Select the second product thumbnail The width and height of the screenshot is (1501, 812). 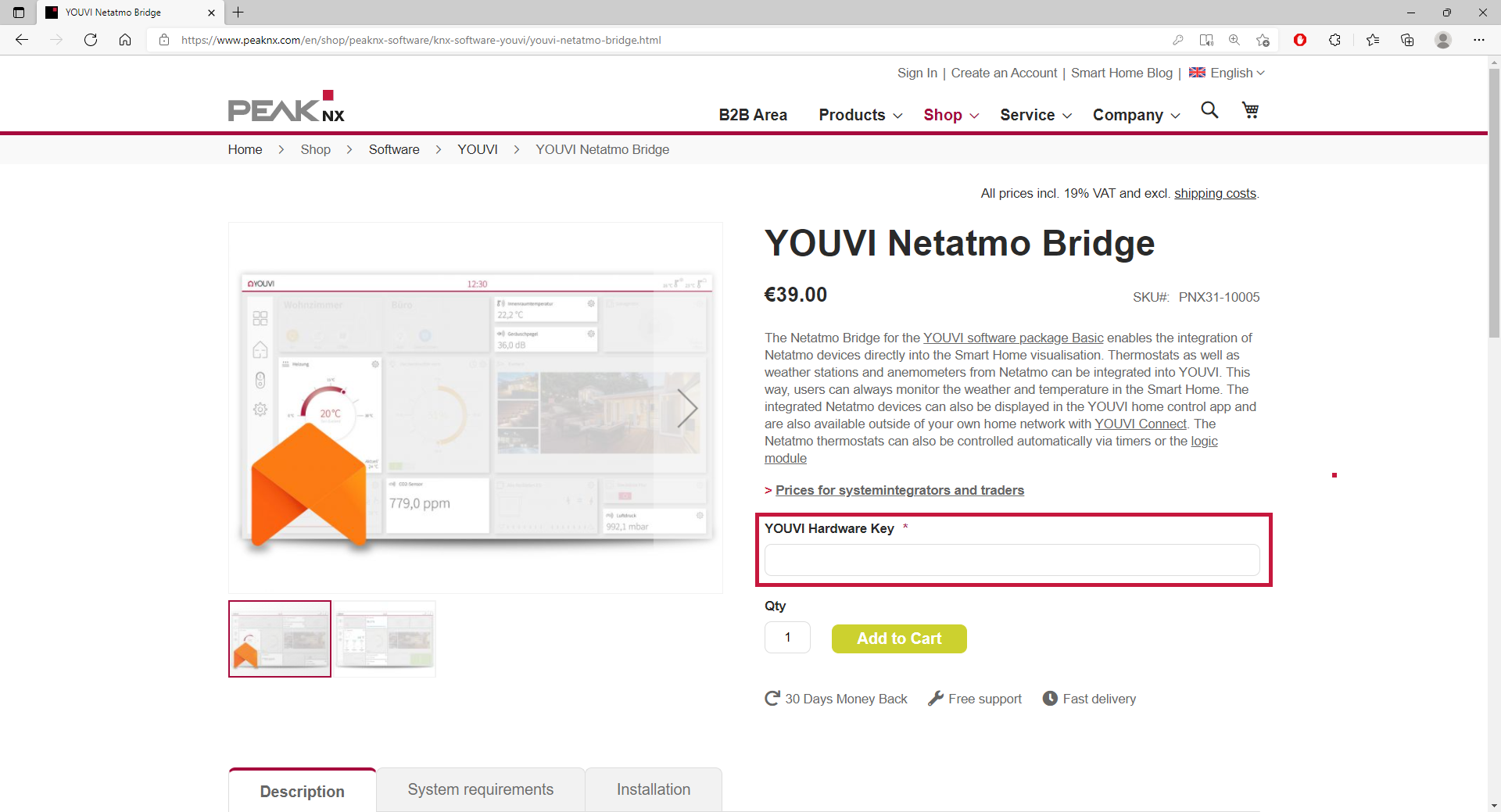pyautogui.click(x=385, y=639)
